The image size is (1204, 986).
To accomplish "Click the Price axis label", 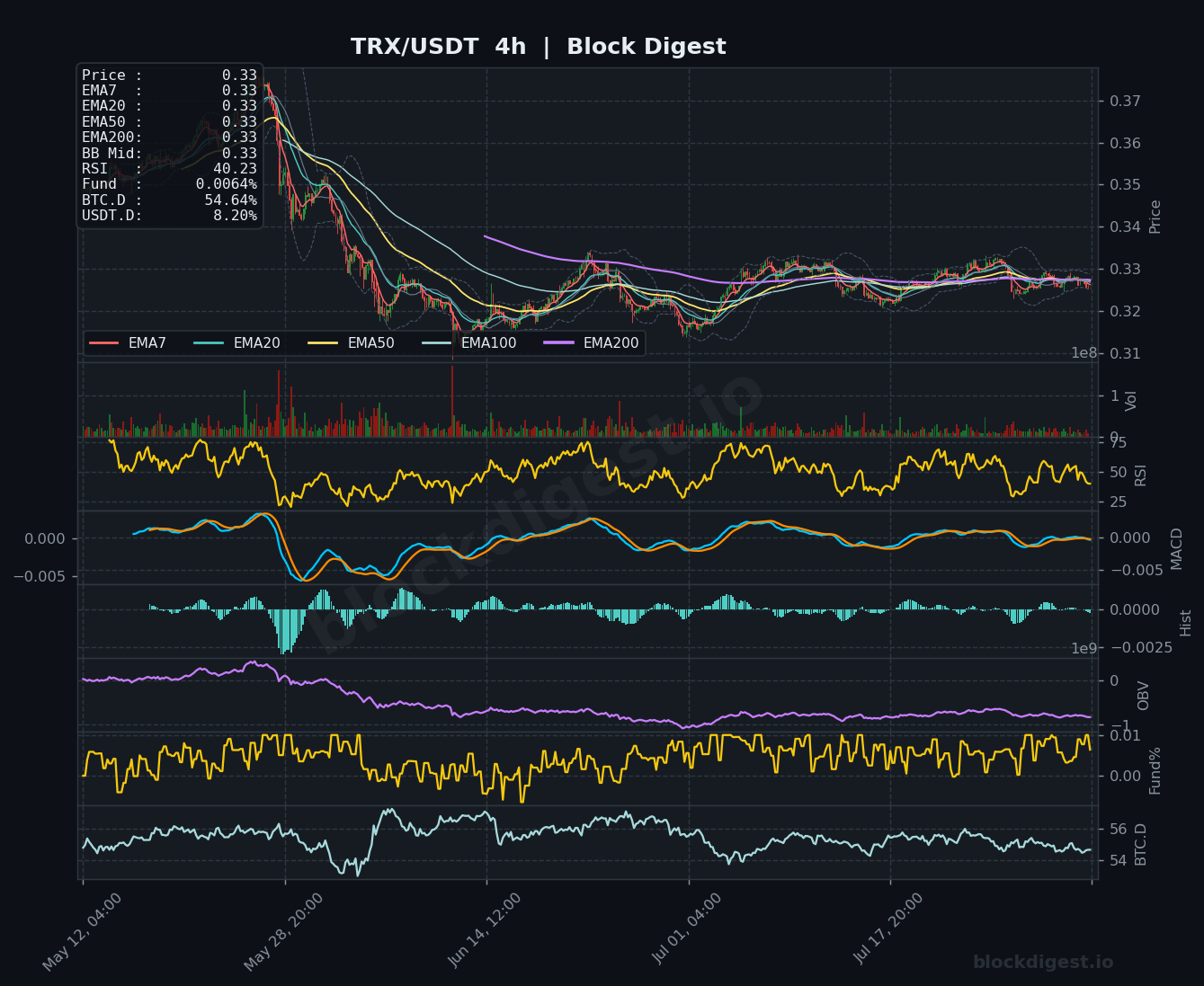I will [1155, 217].
